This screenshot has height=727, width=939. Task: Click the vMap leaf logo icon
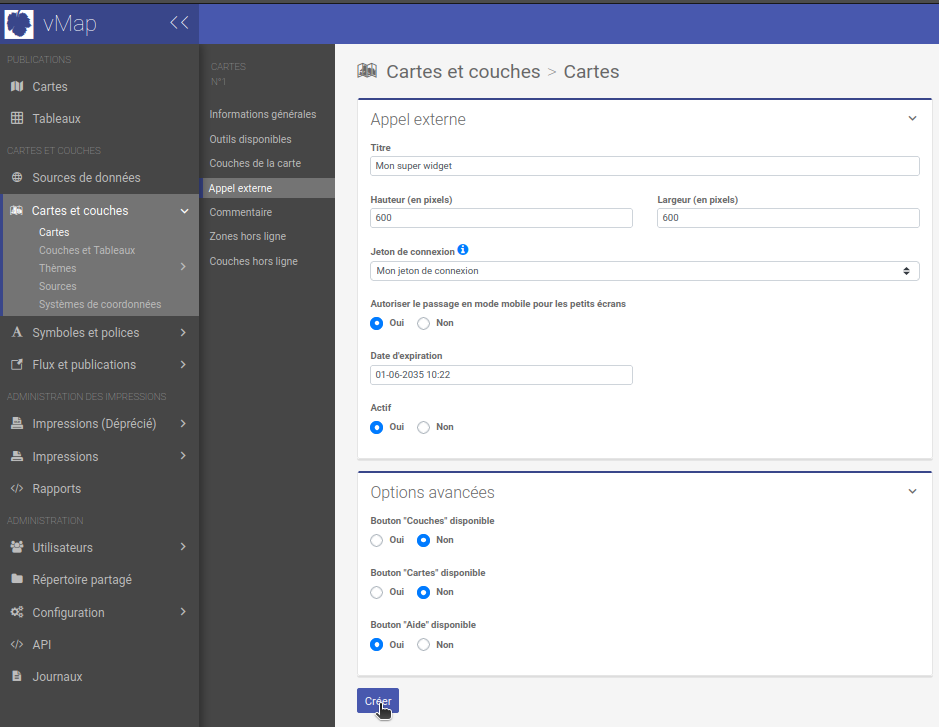tap(20, 22)
